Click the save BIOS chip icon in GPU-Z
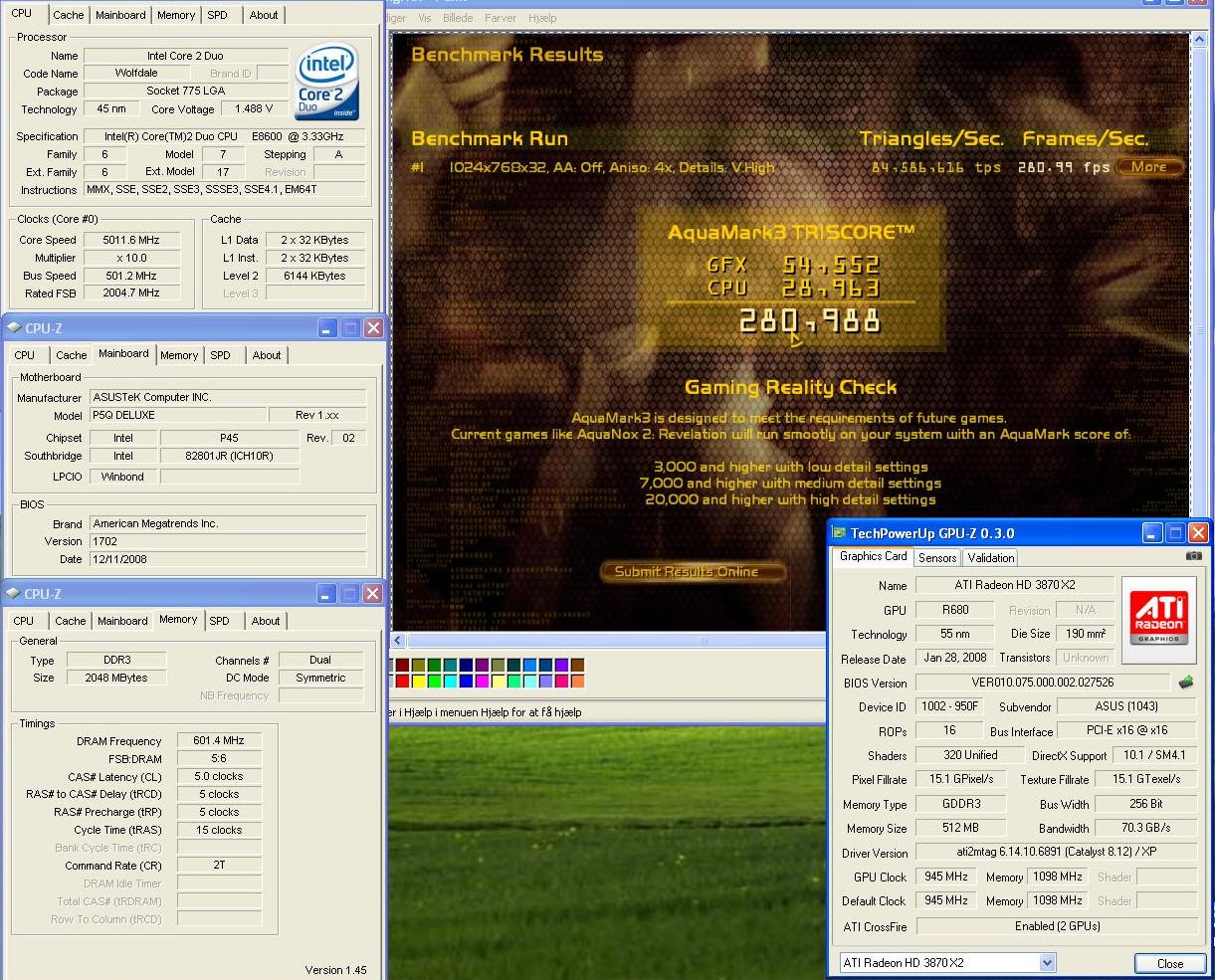Screen dimensions: 1215x980 pyautogui.click(x=1186, y=683)
